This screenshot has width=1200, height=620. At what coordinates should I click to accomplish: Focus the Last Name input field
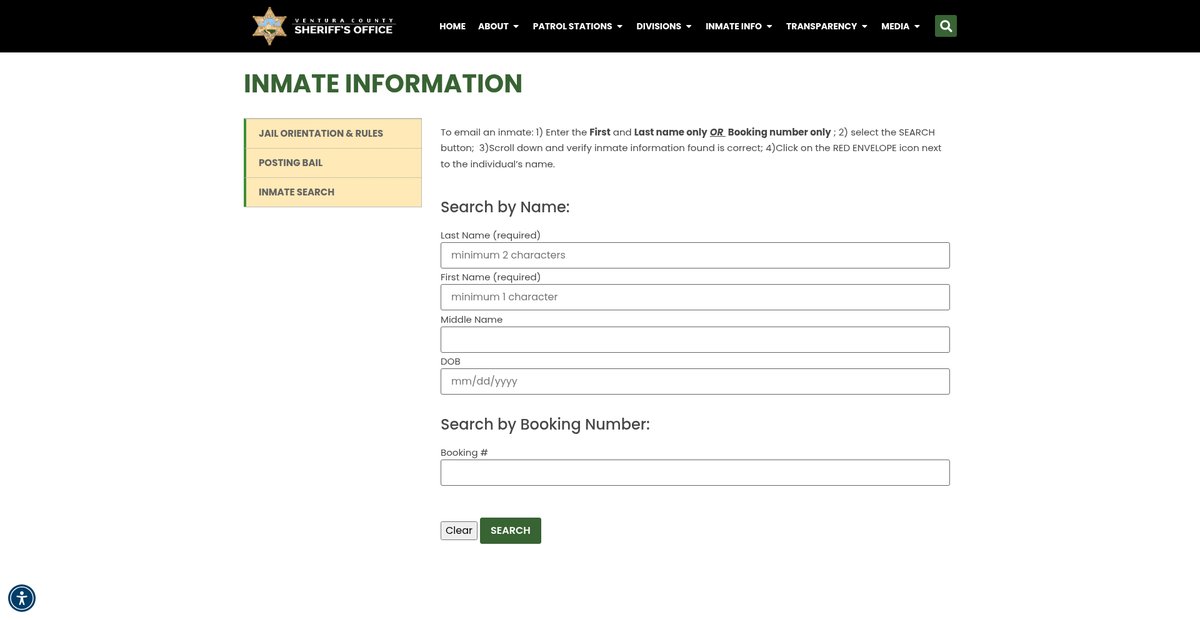point(695,255)
